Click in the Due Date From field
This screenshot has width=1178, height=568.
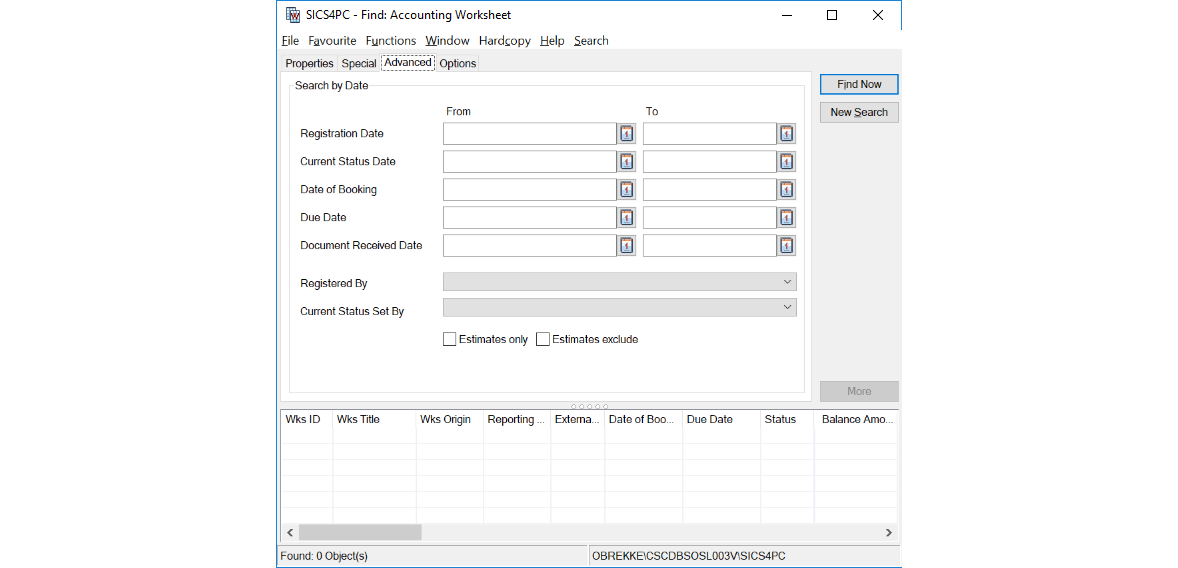pyautogui.click(x=530, y=218)
